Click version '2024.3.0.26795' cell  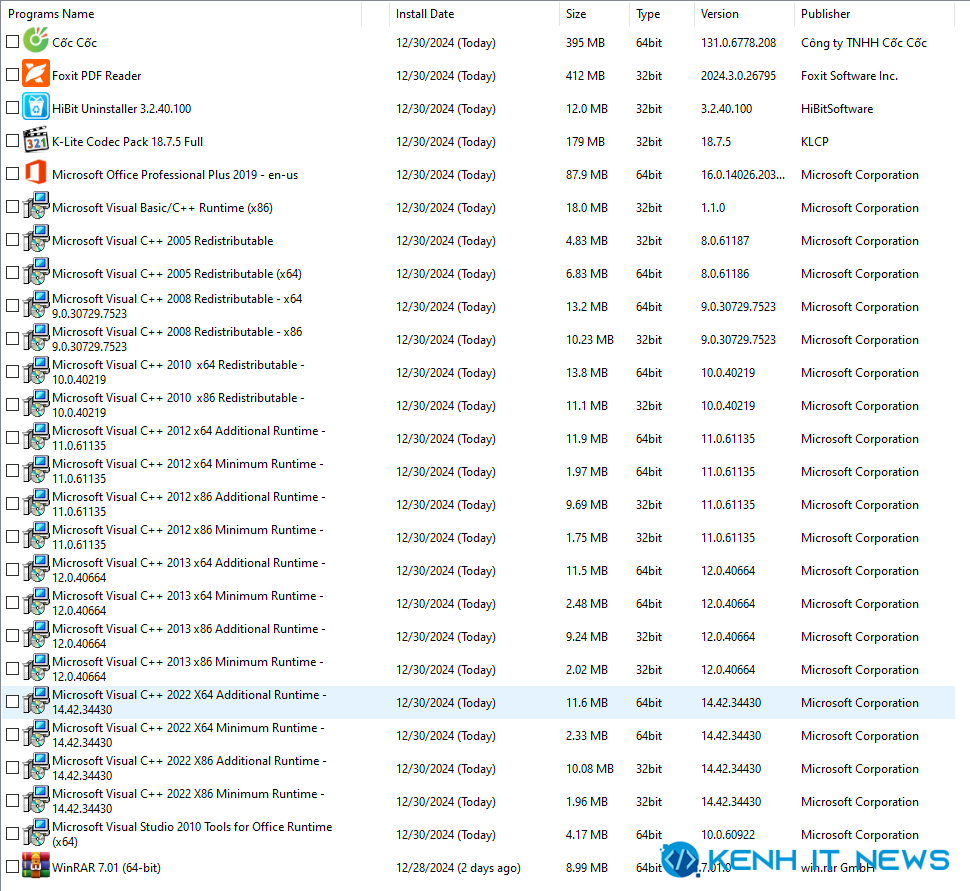pos(738,75)
